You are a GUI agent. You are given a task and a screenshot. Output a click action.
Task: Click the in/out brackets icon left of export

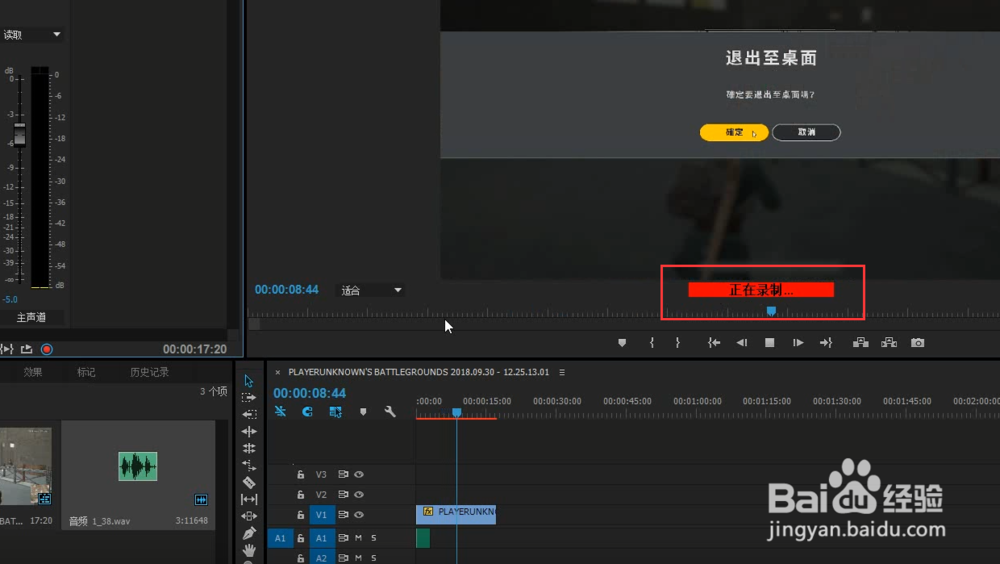pyautogui.click(x=6, y=349)
